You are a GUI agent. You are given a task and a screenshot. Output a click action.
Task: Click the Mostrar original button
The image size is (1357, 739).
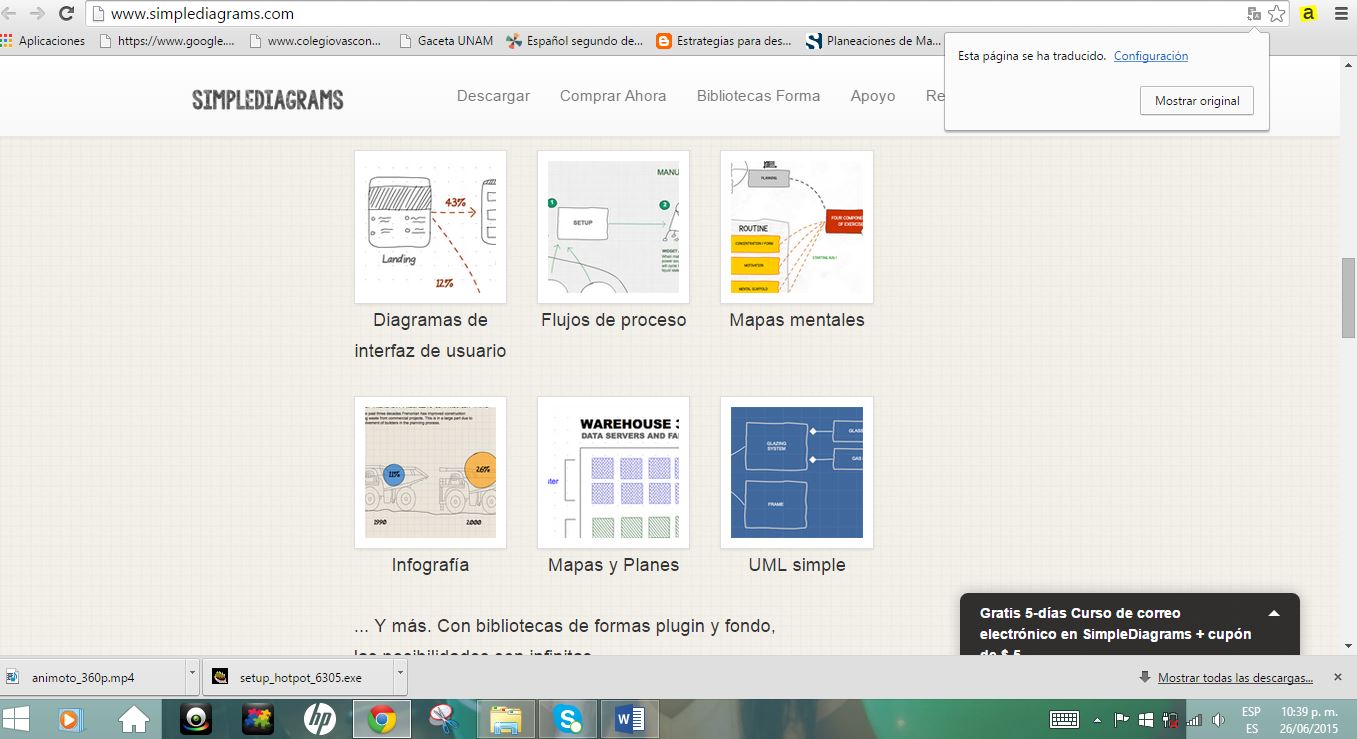click(1196, 100)
